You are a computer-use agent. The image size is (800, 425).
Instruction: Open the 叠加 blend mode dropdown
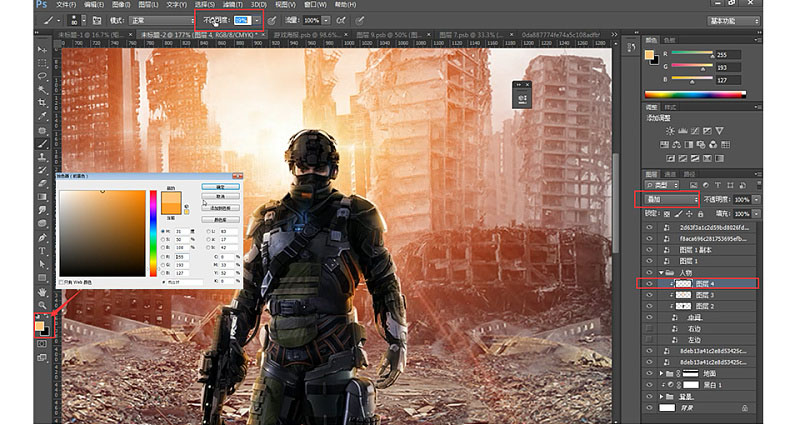tap(671, 199)
